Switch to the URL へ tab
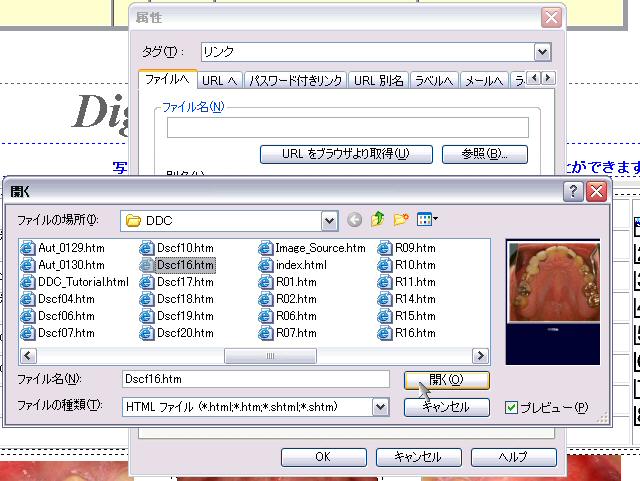This screenshot has height=481, width=640. tap(219, 80)
